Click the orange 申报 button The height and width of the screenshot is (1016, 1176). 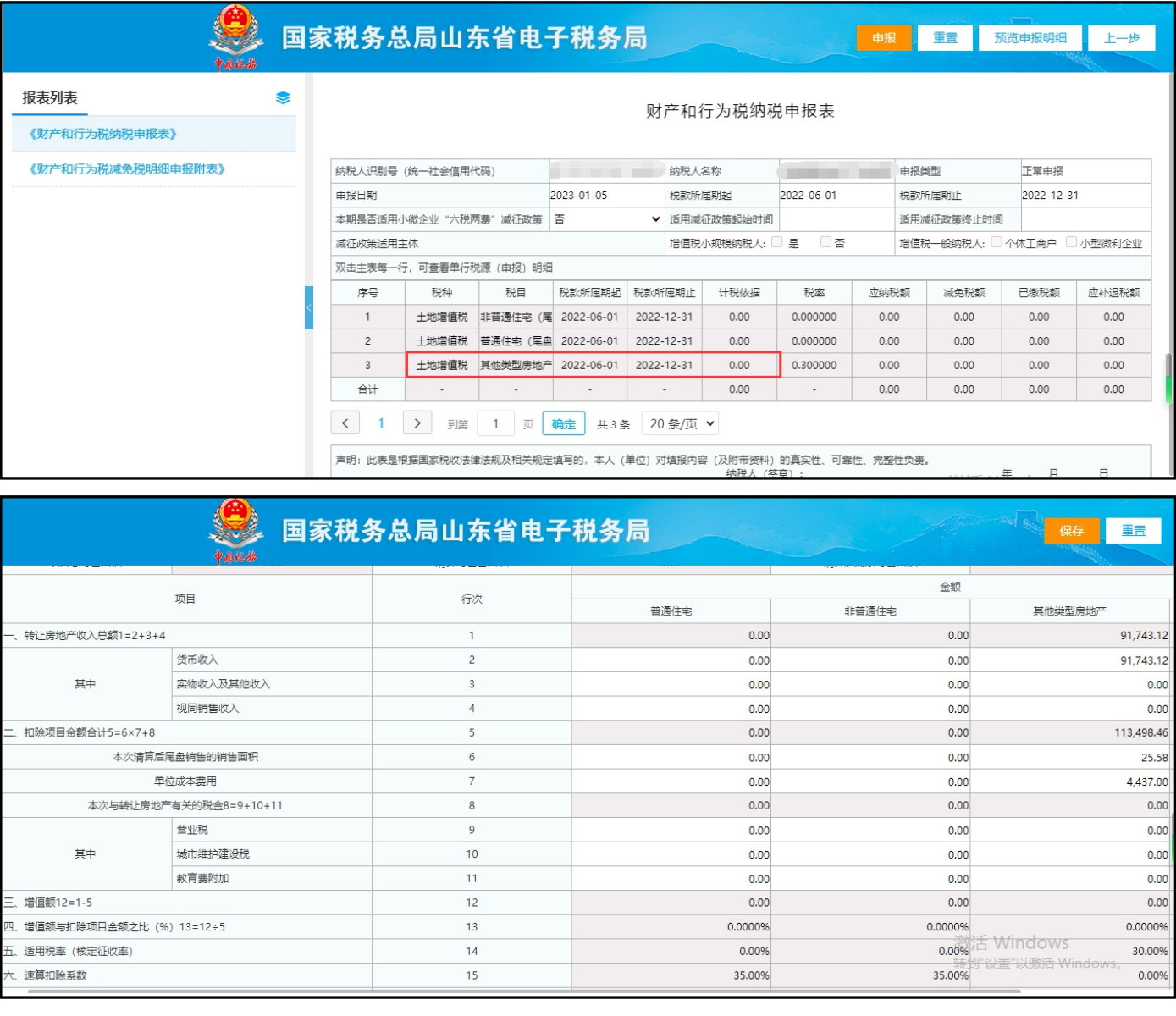pos(884,38)
